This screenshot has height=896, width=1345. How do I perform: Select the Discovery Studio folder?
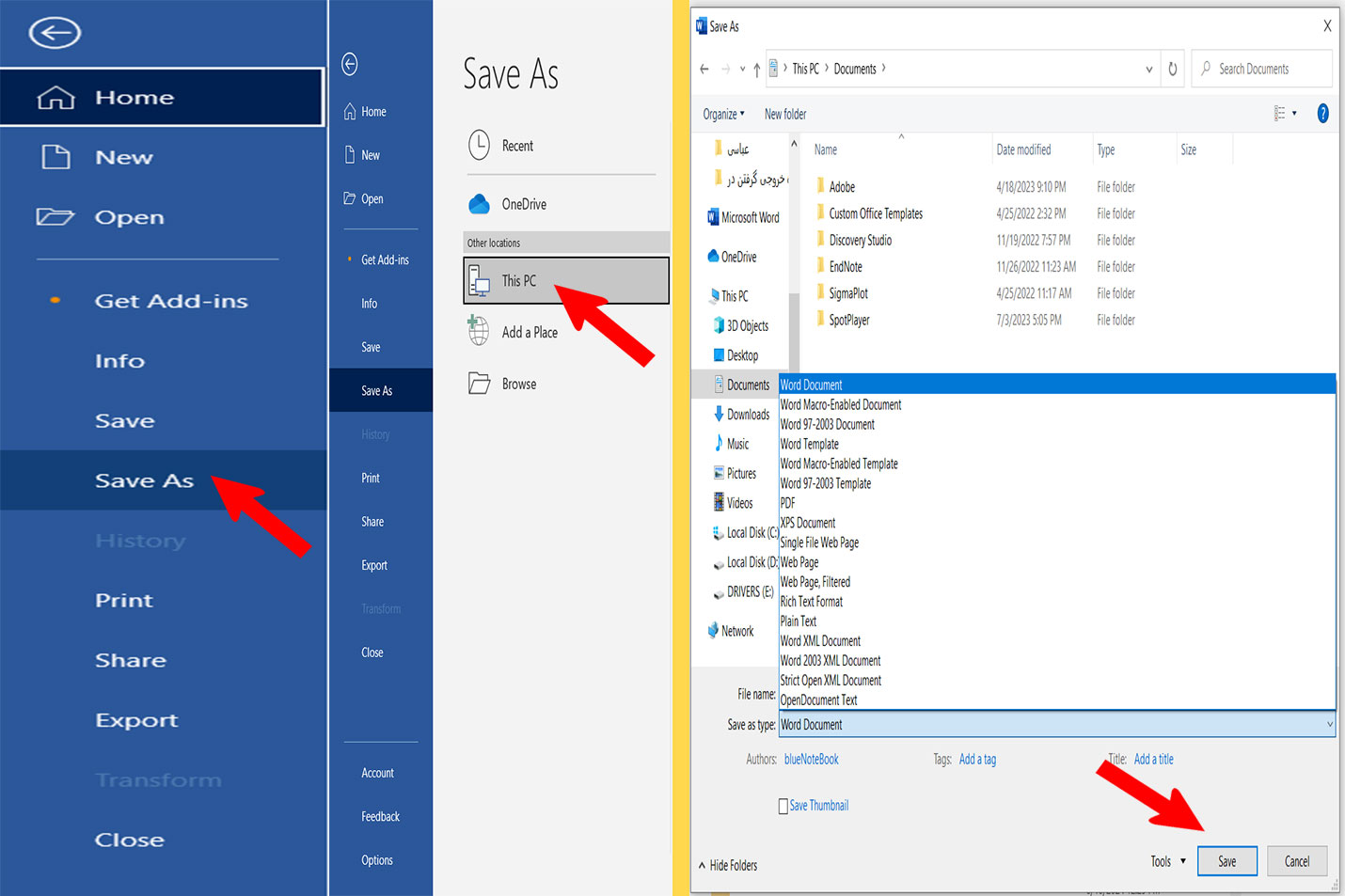coord(860,240)
